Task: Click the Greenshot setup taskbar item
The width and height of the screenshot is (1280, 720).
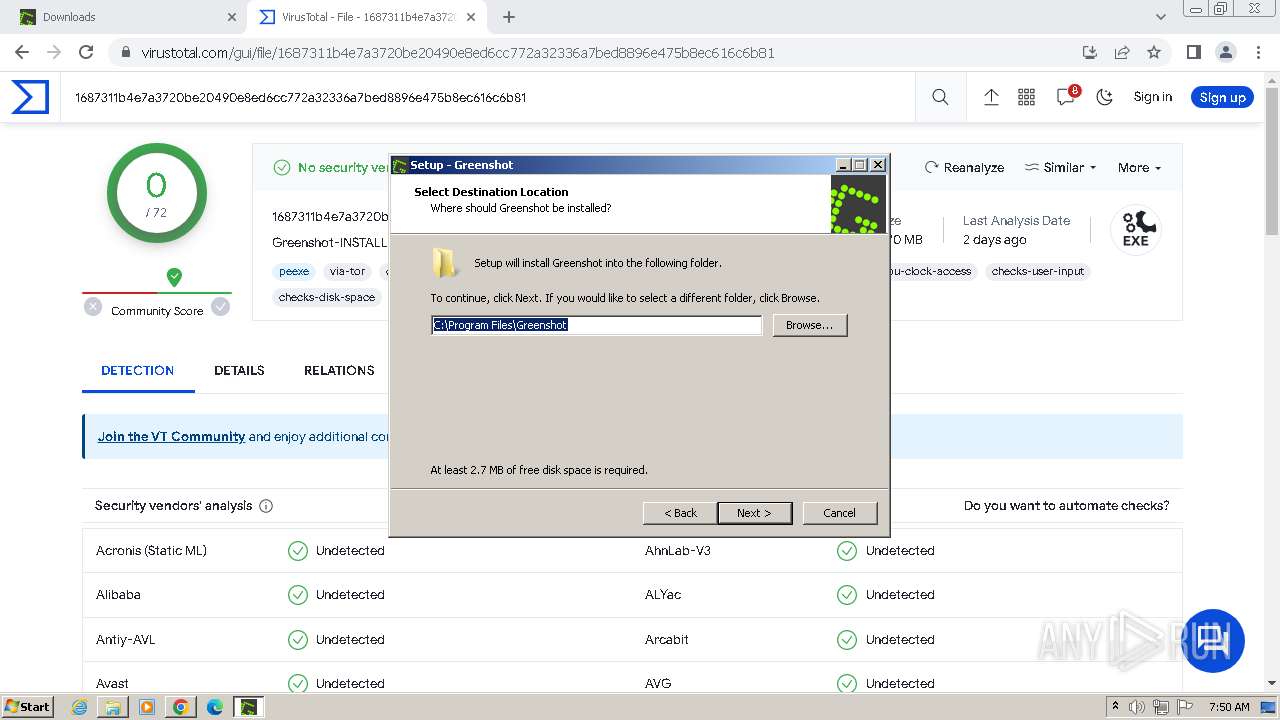Action: [248, 707]
